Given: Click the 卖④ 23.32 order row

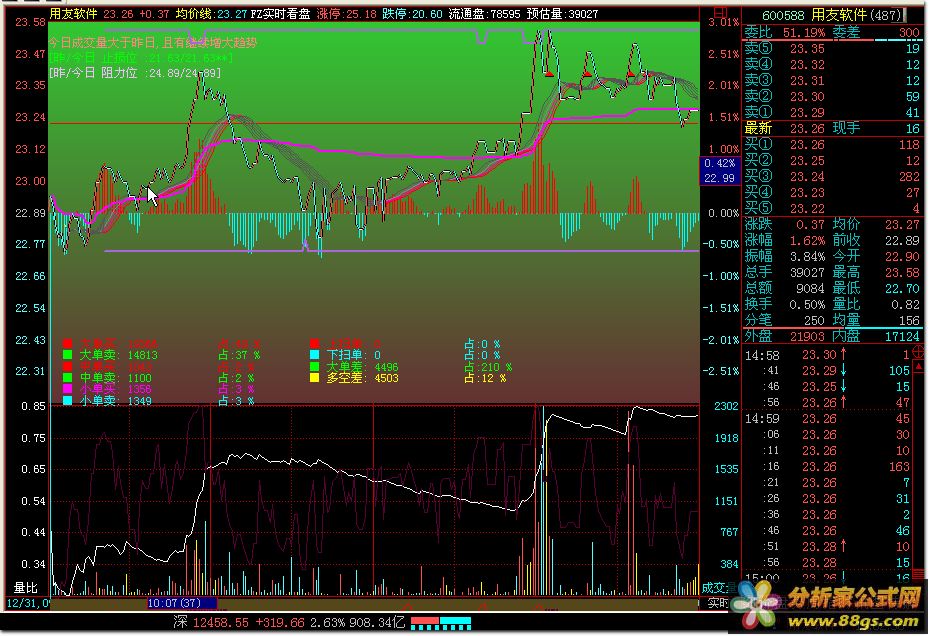Looking at the screenshot, I should 832,64.
